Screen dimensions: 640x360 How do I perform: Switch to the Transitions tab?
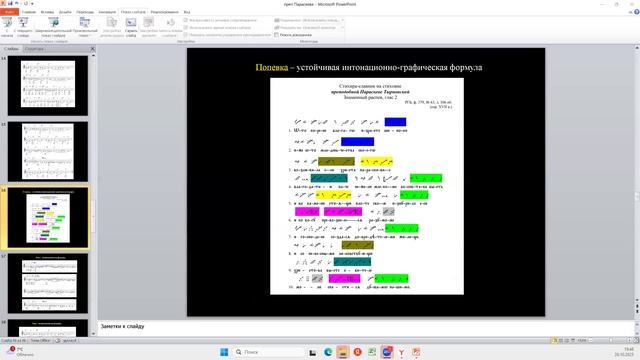[x=85, y=12]
